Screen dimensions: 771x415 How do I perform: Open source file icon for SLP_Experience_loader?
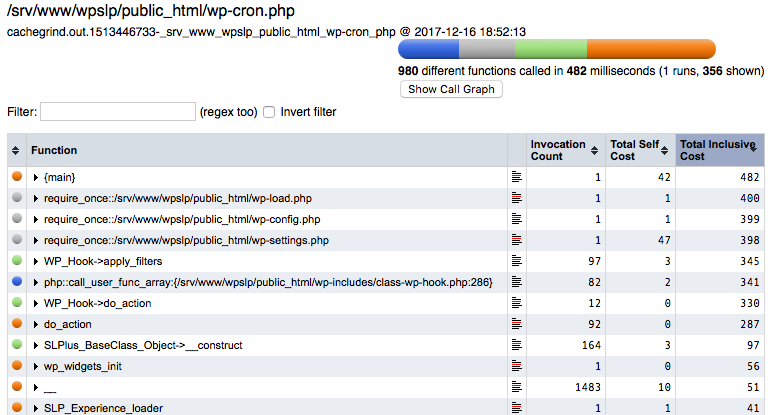click(x=516, y=408)
